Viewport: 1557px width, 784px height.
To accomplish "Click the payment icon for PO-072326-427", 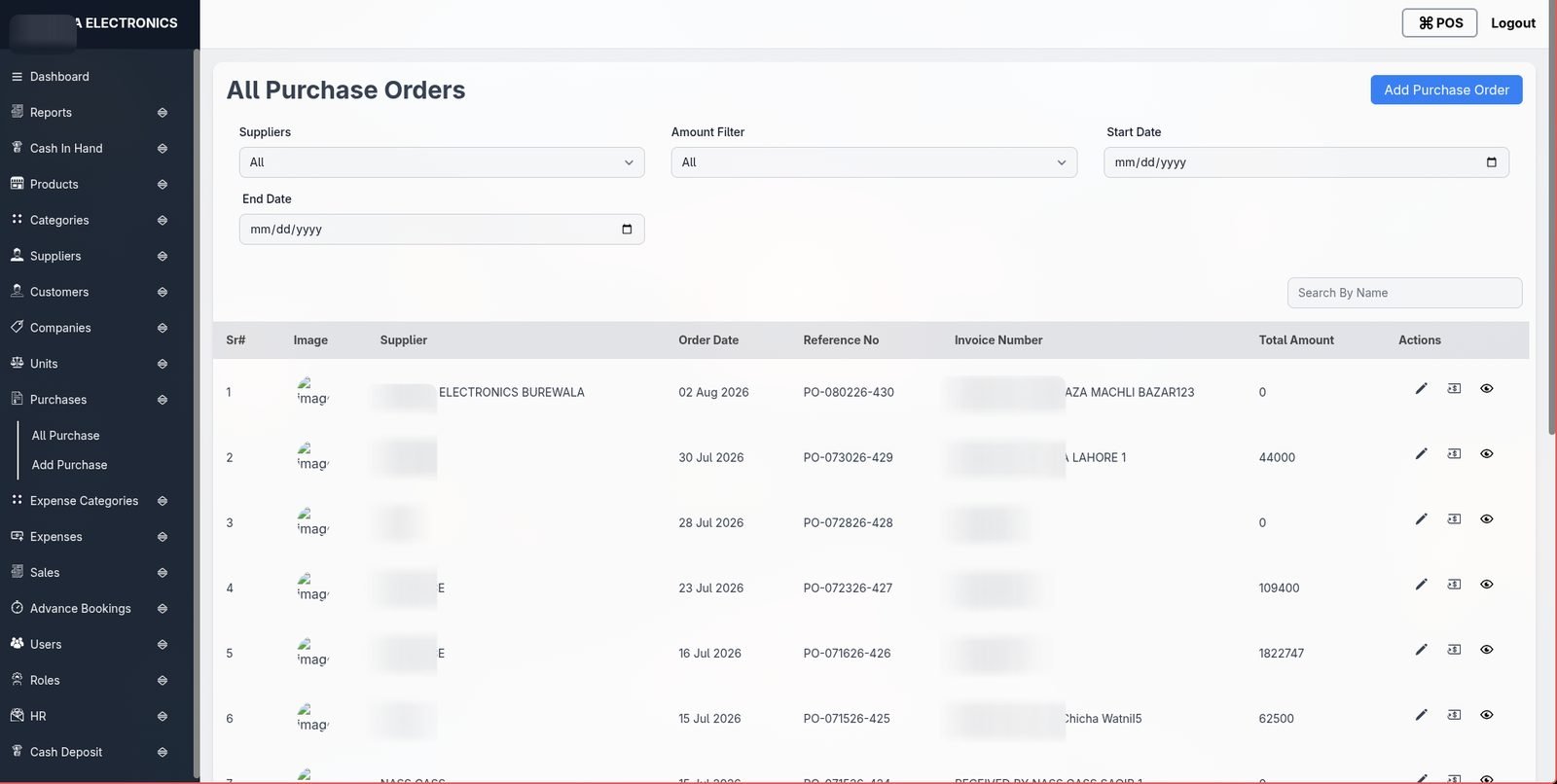I will [1454, 584].
